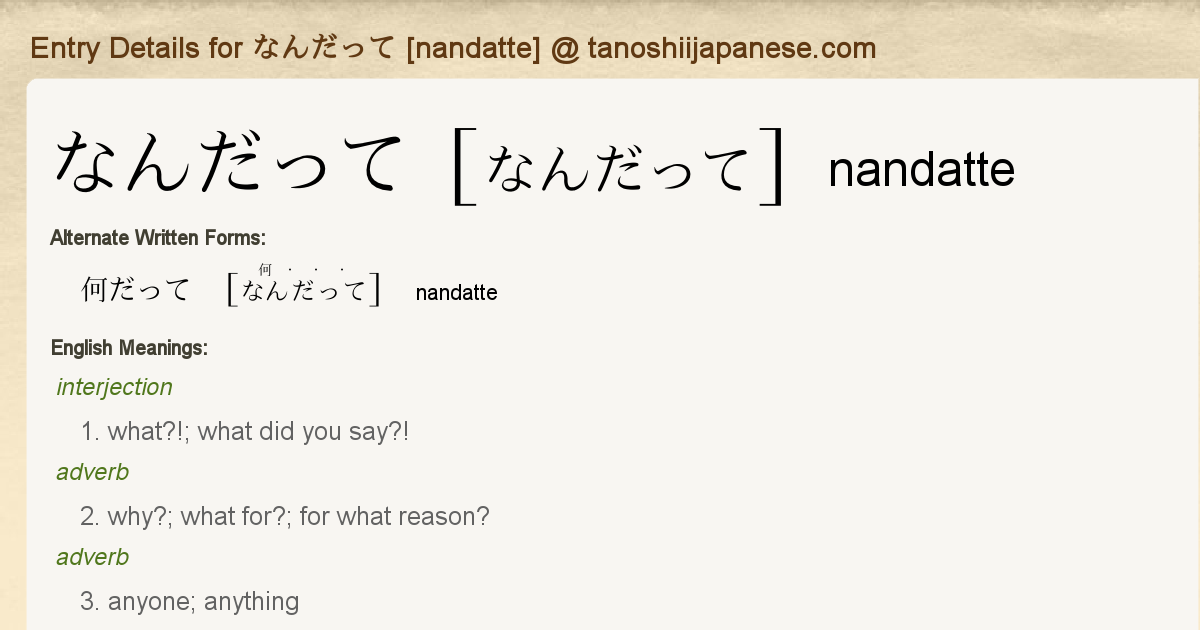Click the large romaji nandatte
Image resolution: width=1200 pixels, height=630 pixels.
pos(921,170)
